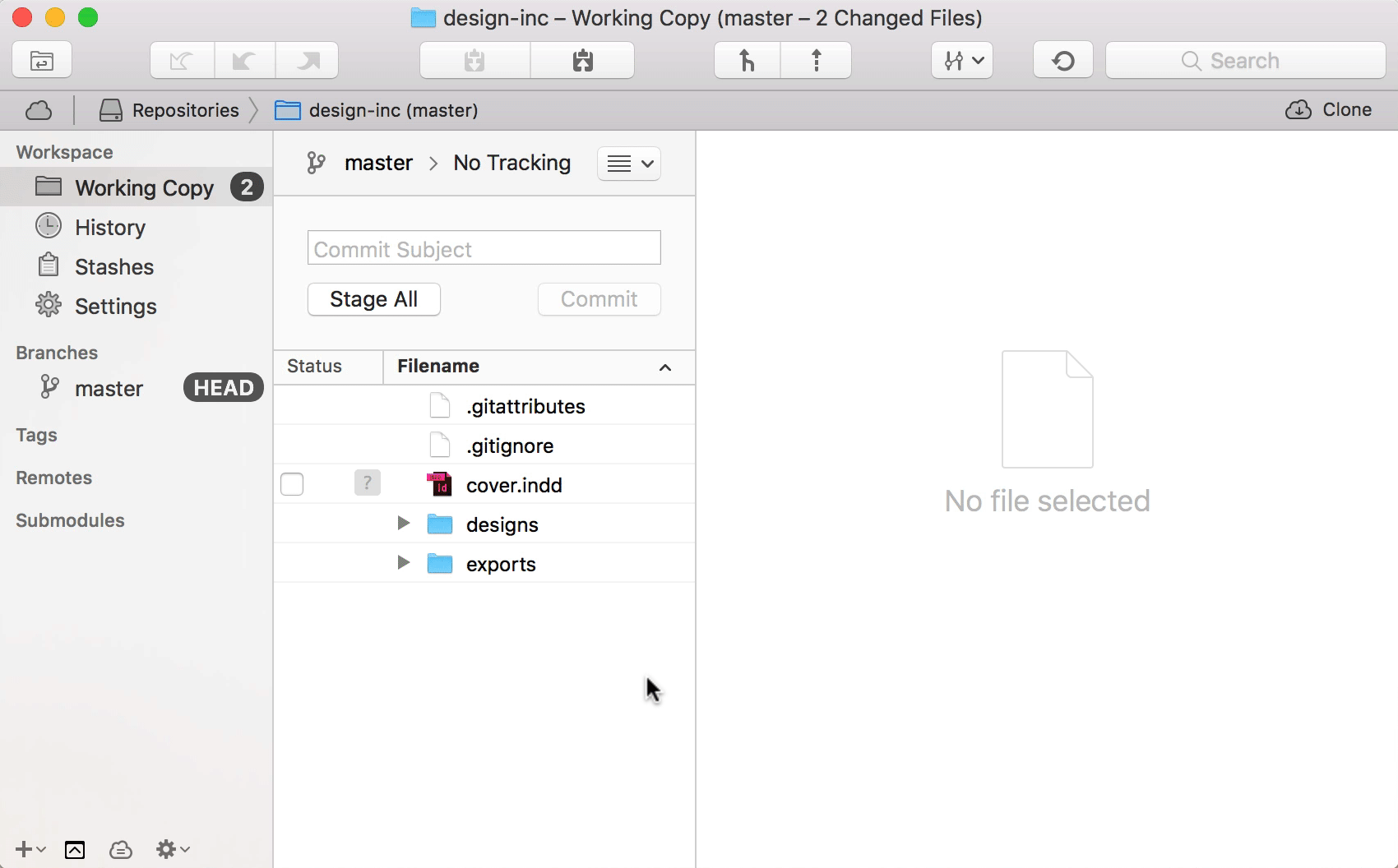The image size is (1398, 868).
Task: Open the gear actions menu at sidebar bottom
Action: (x=173, y=849)
